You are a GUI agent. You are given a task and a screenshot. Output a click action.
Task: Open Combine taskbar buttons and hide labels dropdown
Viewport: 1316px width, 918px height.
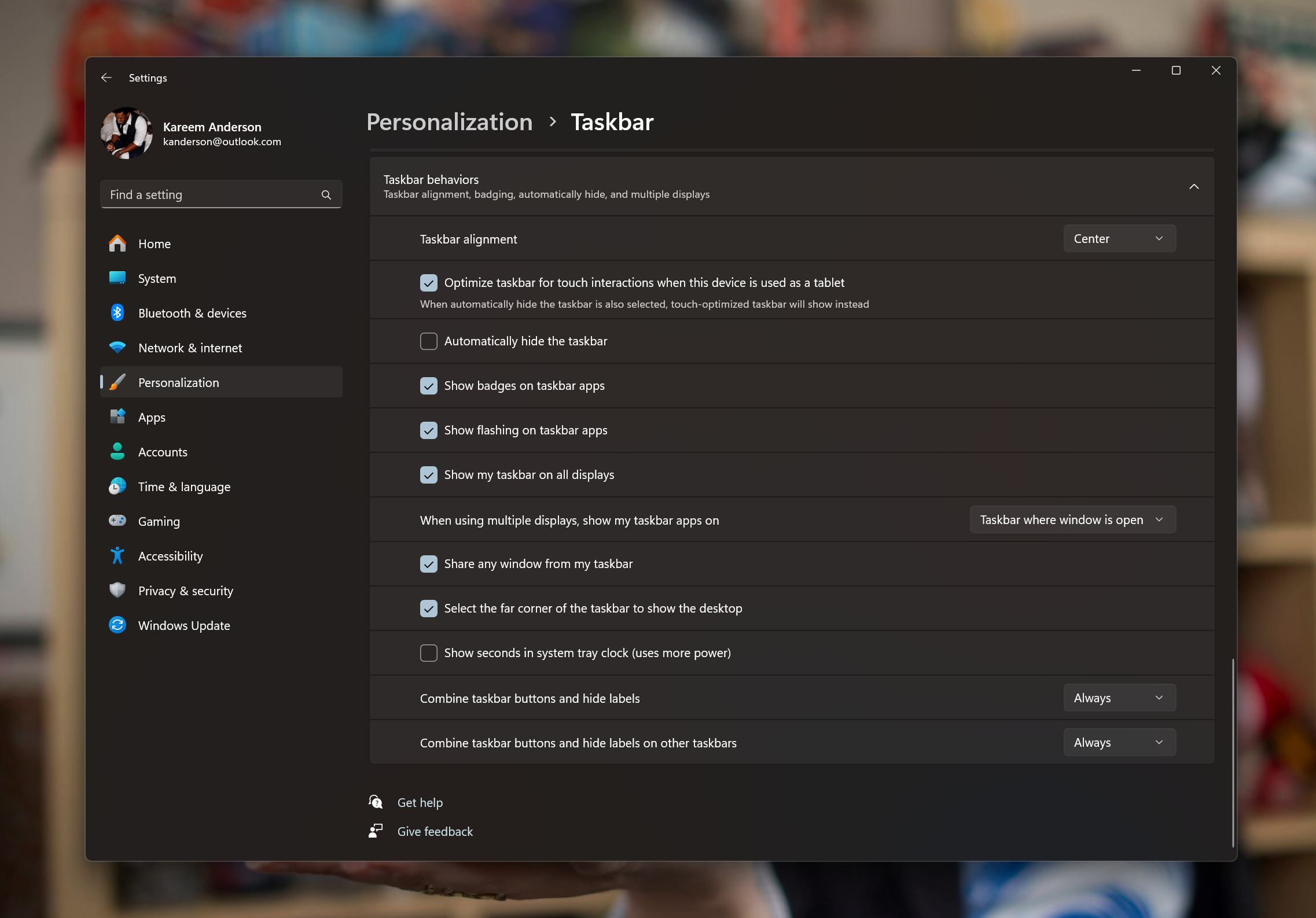point(1119,698)
